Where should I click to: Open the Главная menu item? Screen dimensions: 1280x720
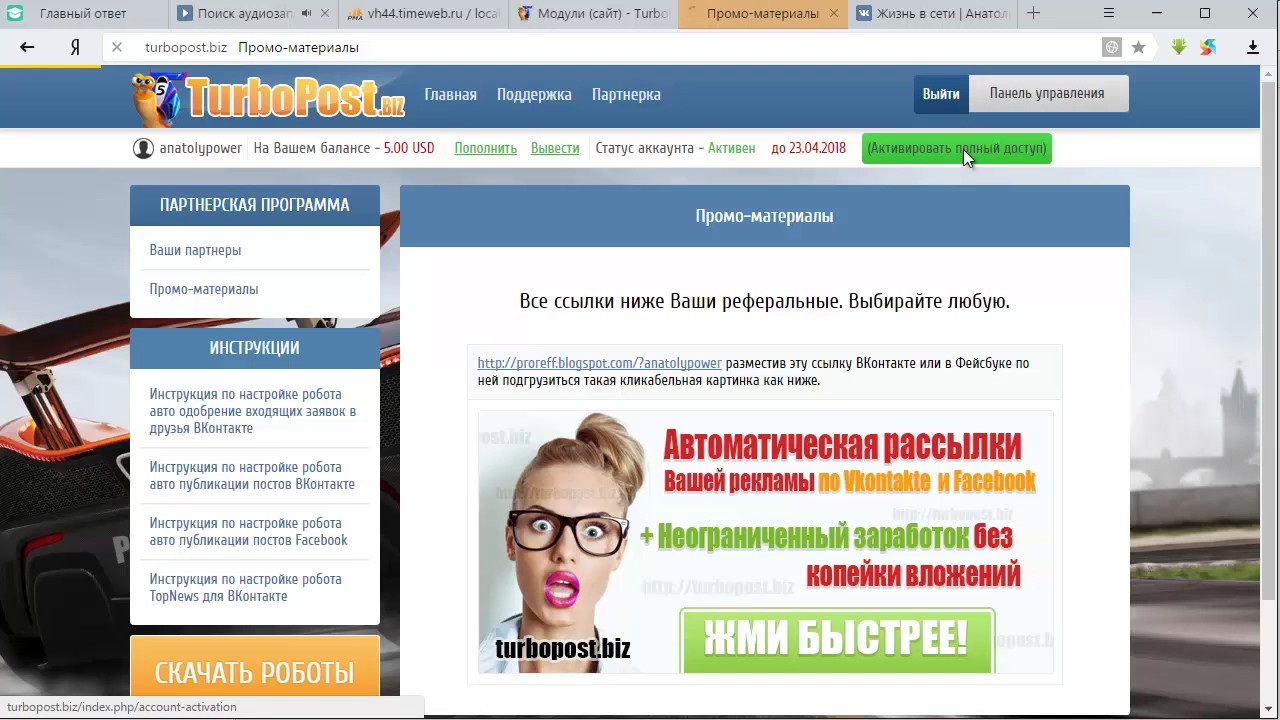[x=450, y=94]
